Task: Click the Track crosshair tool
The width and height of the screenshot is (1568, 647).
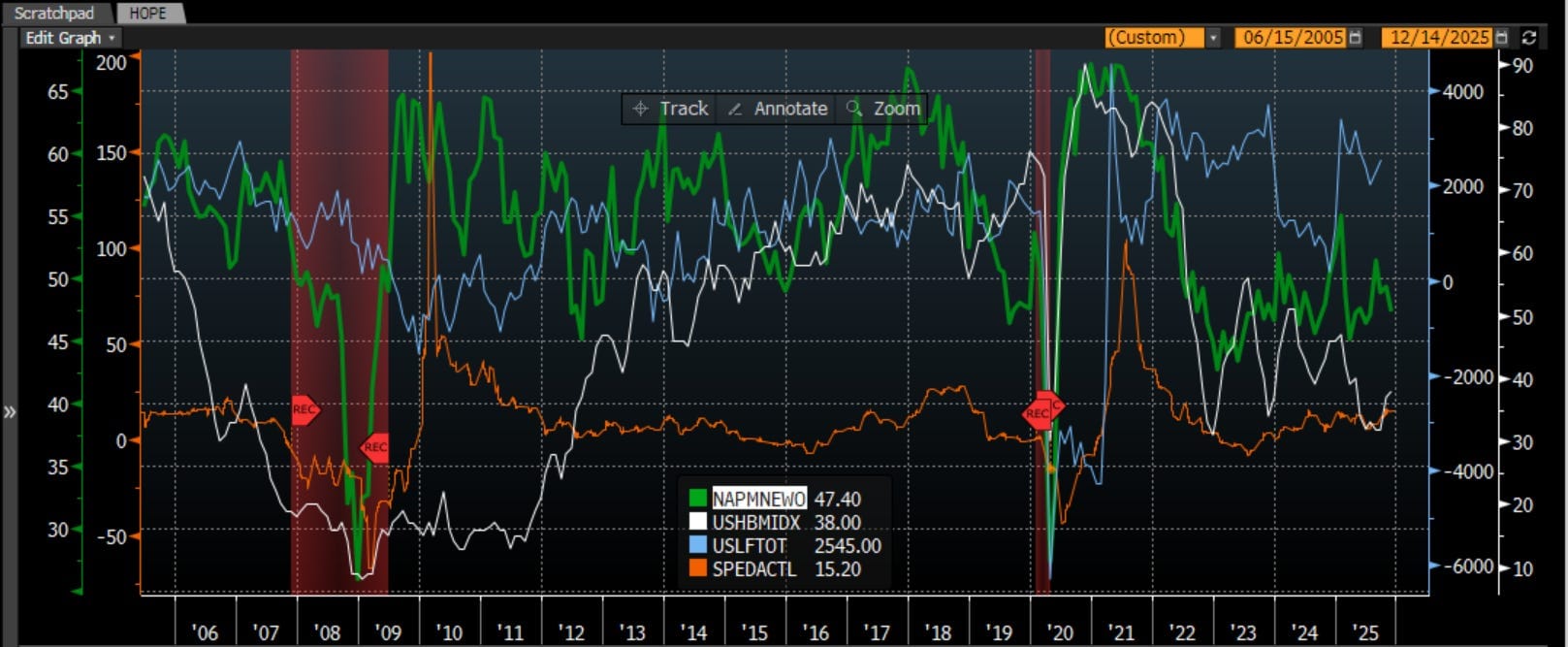Action: [x=670, y=109]
